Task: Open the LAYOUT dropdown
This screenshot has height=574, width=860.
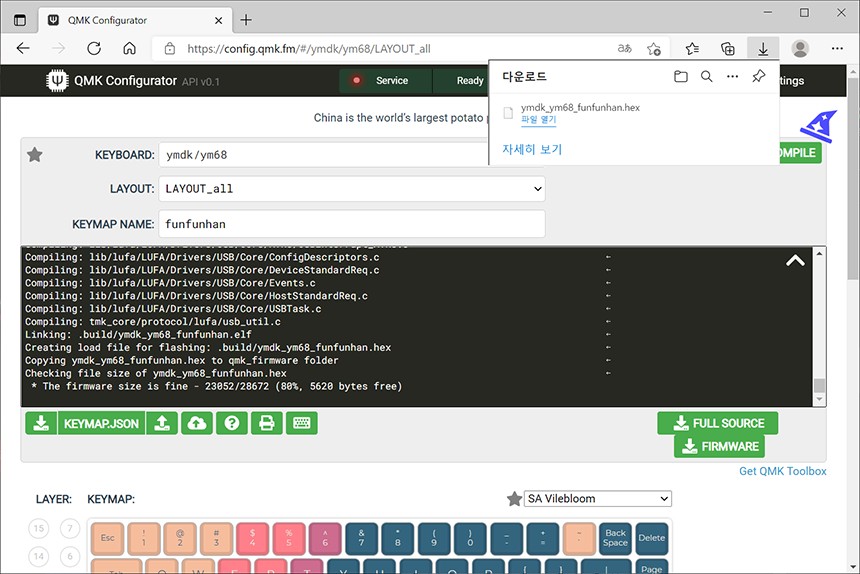Action: tap(352, 189)
